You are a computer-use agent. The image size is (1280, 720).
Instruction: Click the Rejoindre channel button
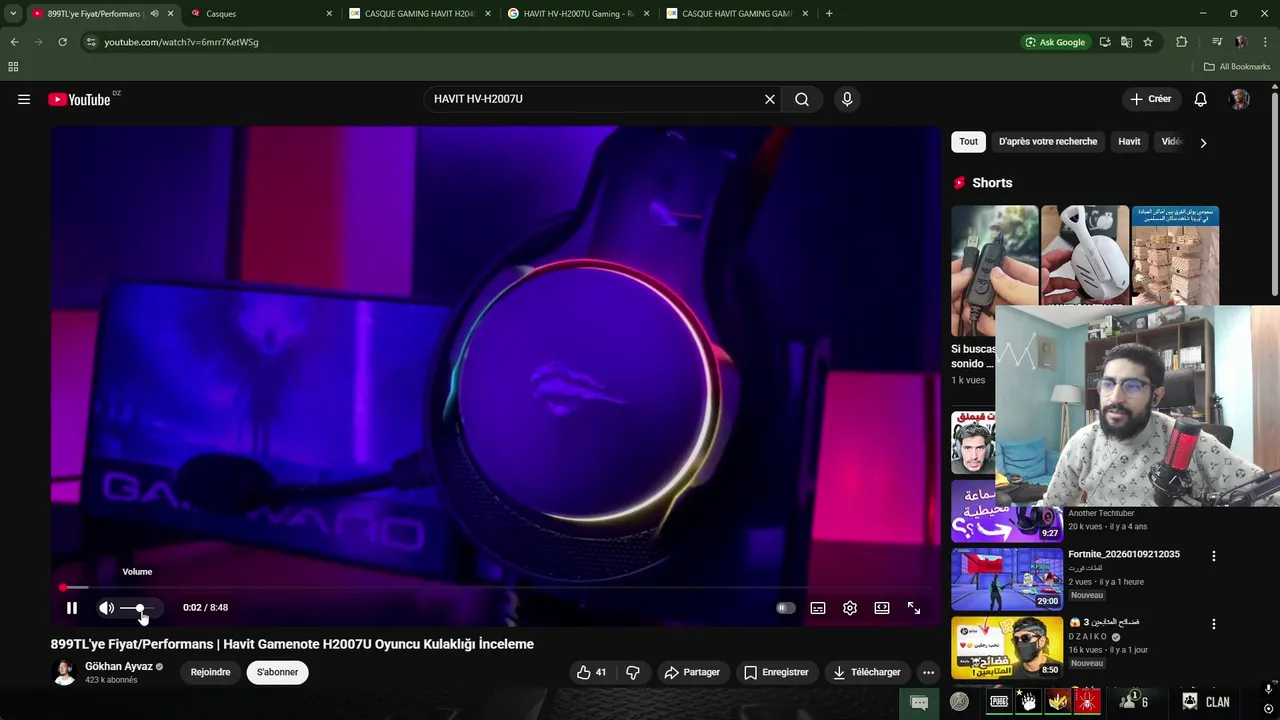[x=210, y=672]
